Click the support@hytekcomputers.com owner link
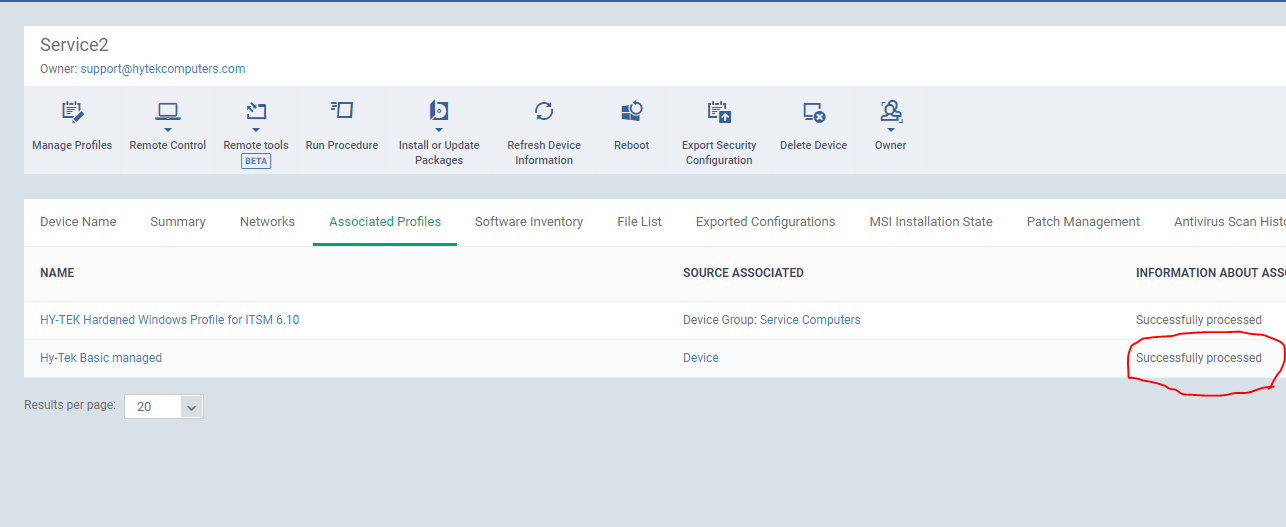The height and width of the screenshot is (527, 1286). pyautogui.click(x=163, y=69)
